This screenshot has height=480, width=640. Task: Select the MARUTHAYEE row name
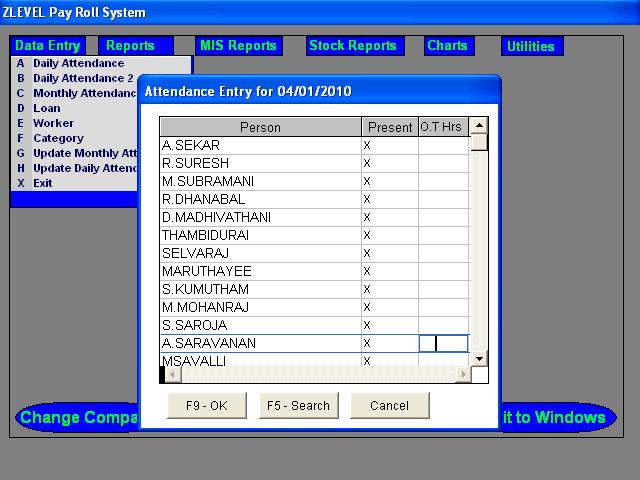(207, 271)
